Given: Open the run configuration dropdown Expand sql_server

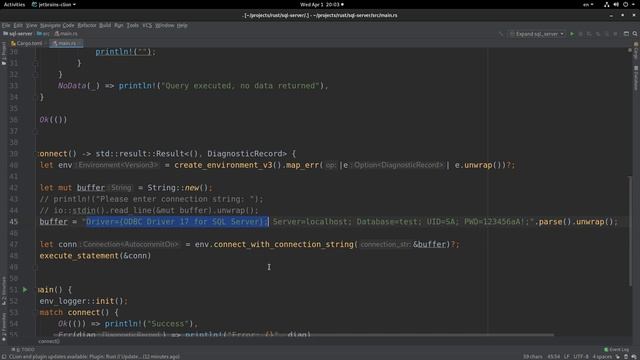Looking at the screenshot, I should pyautogui.click(x=537, y=34).
